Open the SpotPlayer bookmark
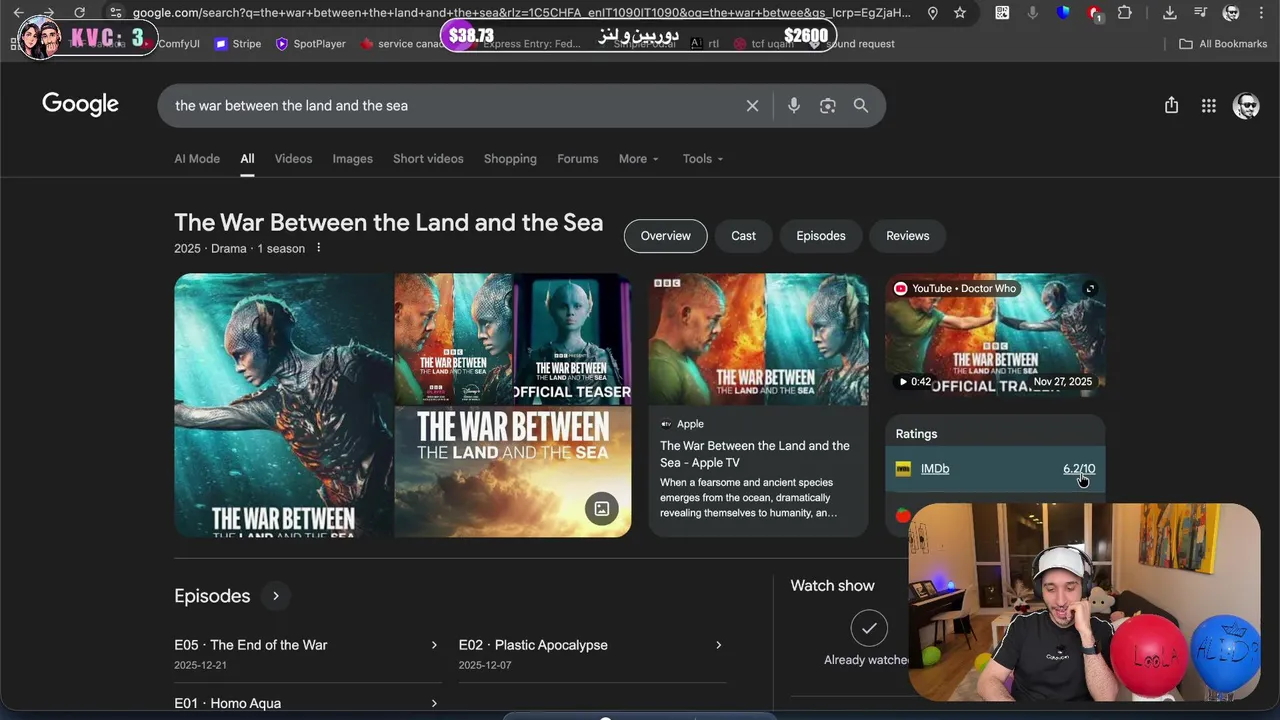 point(310,44)
